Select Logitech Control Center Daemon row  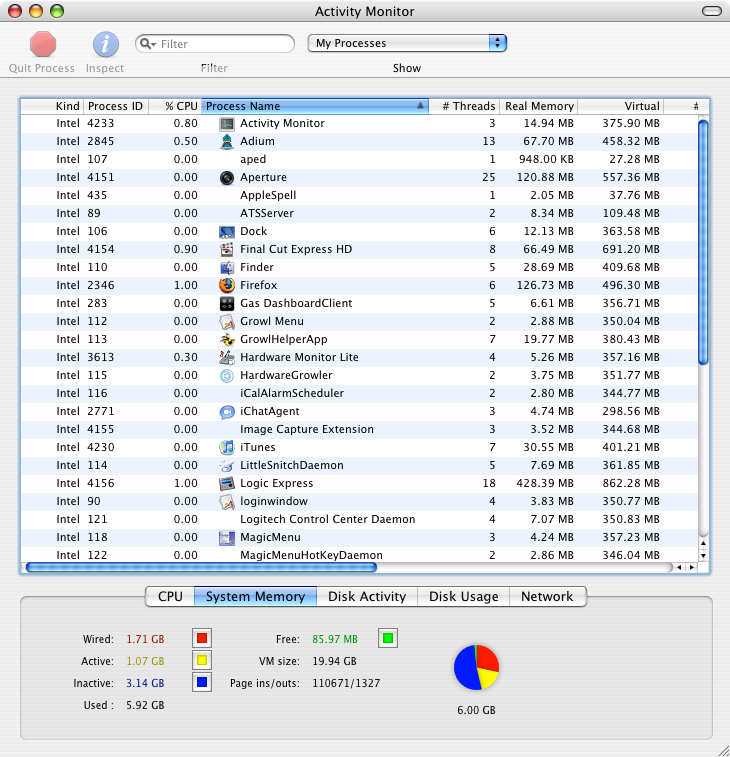pos(359,519)
